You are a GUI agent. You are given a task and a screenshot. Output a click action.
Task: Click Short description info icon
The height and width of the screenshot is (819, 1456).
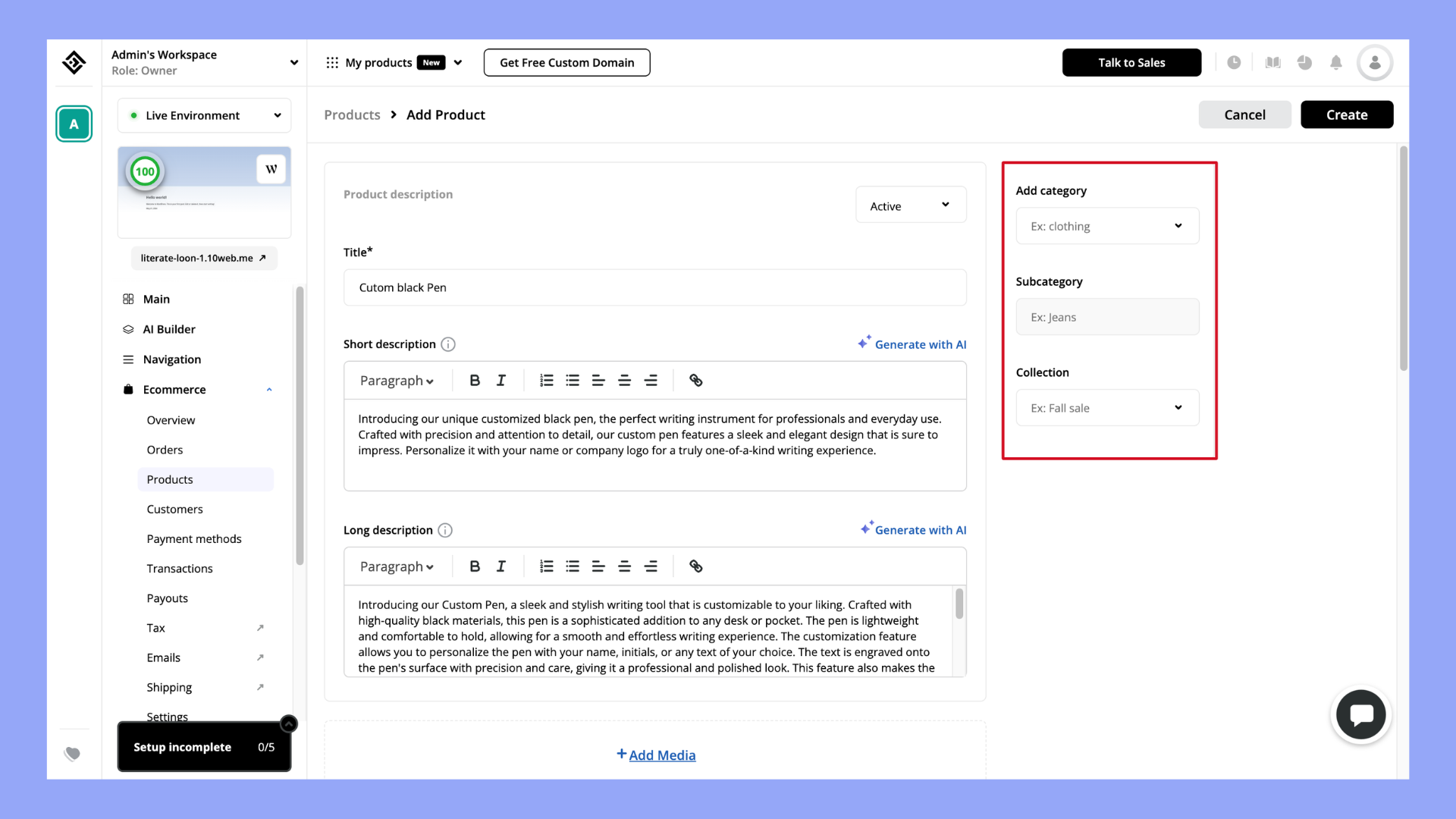(448, 344)
